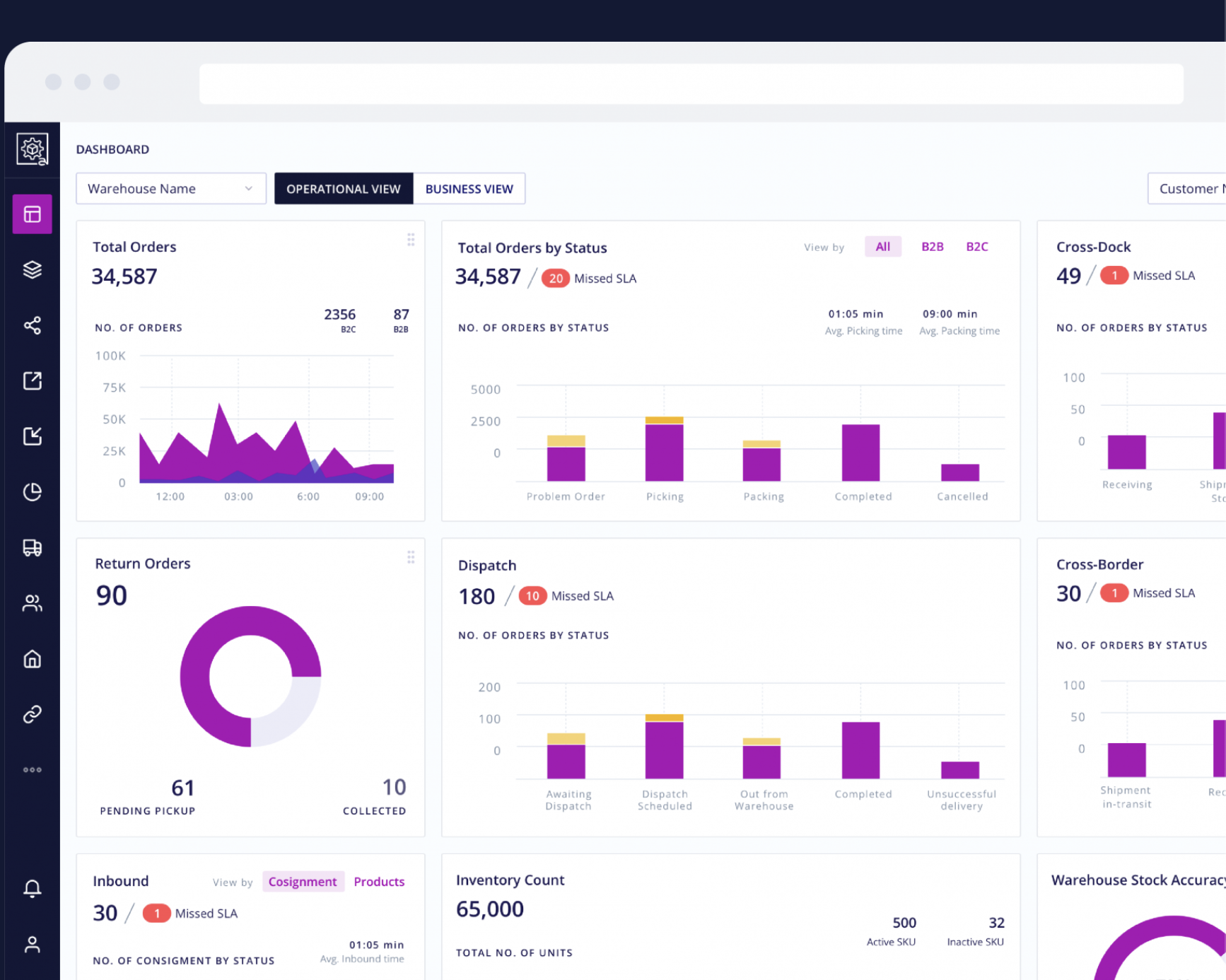Click the DASHBOARD page heading
Image resolution: width=1226 pixels, height=980 pixels.
112,149
